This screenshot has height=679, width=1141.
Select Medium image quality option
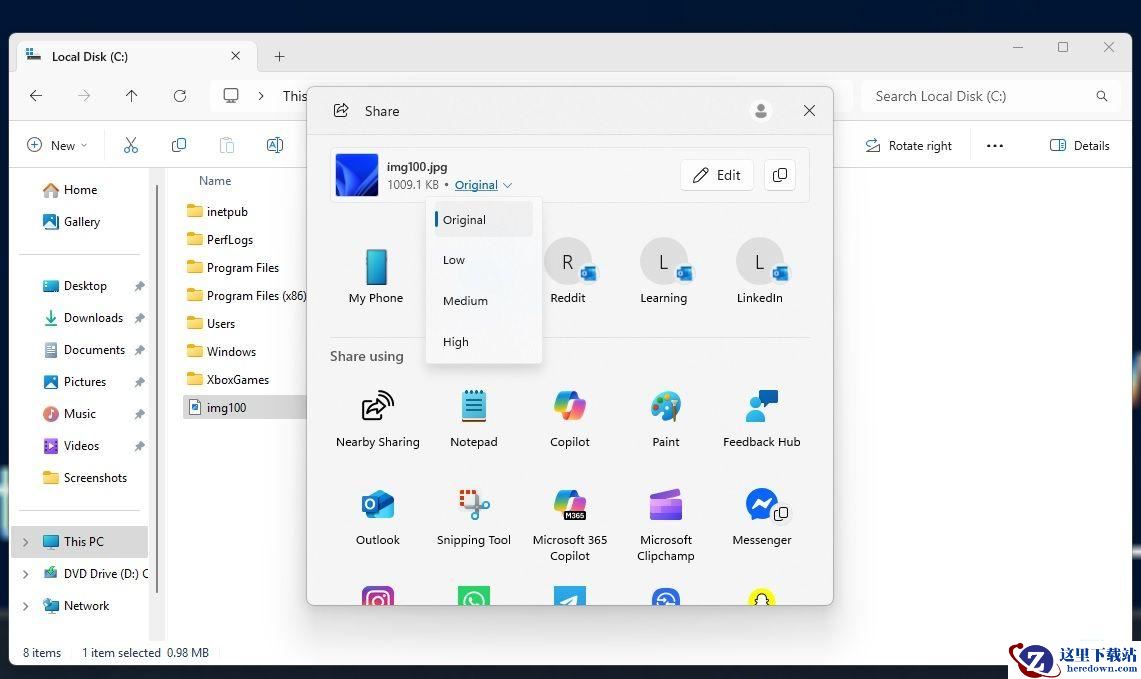483,301
